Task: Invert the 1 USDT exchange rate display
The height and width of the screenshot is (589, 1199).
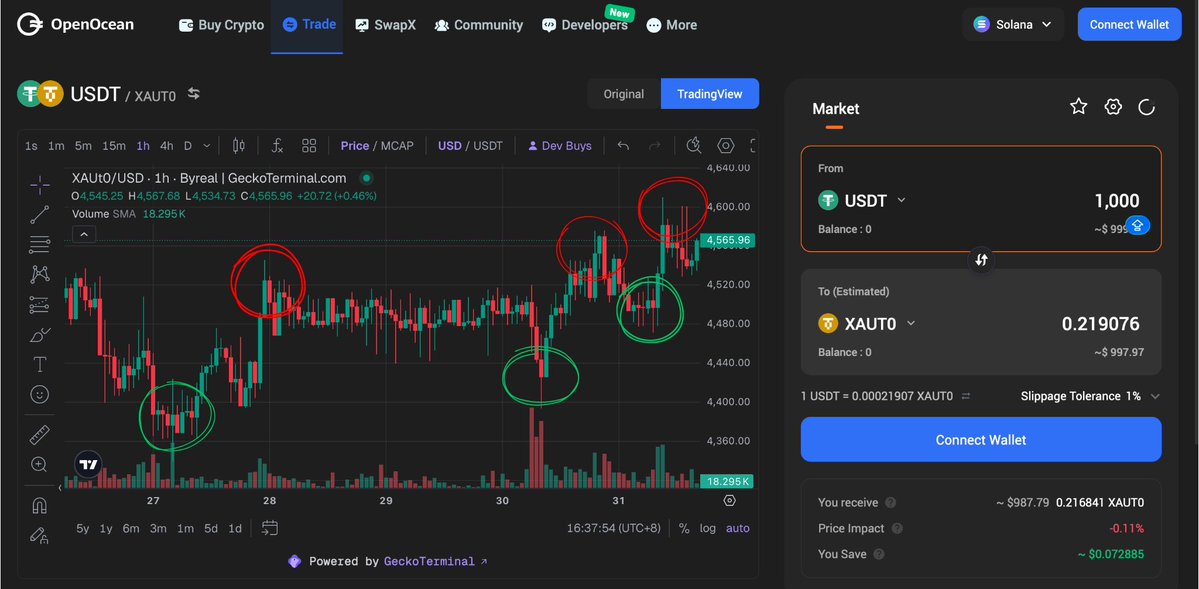Action: coord(966,396)
